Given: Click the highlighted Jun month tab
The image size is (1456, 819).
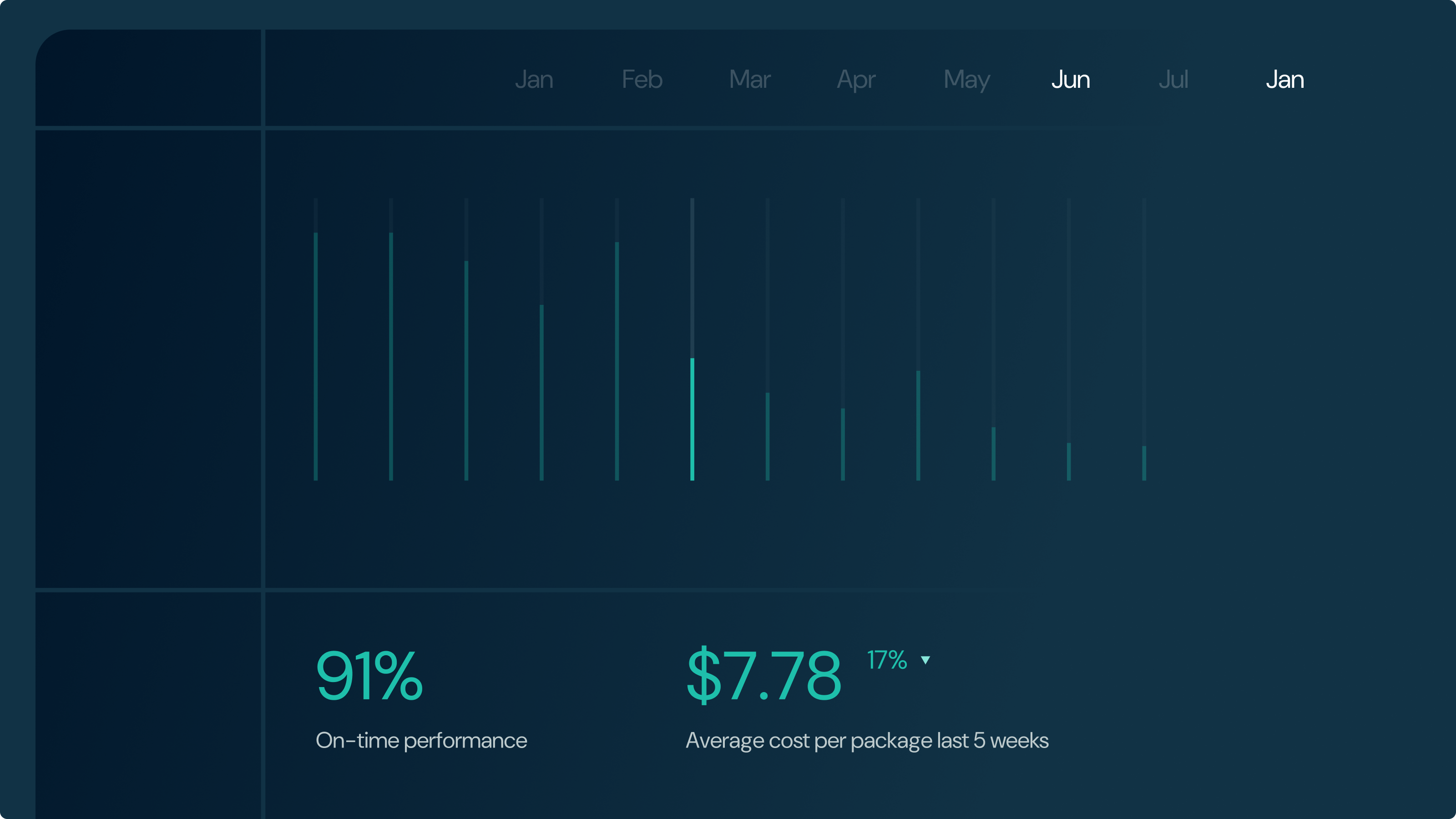Looking at the screenshot, I should tap(1070, 80).
